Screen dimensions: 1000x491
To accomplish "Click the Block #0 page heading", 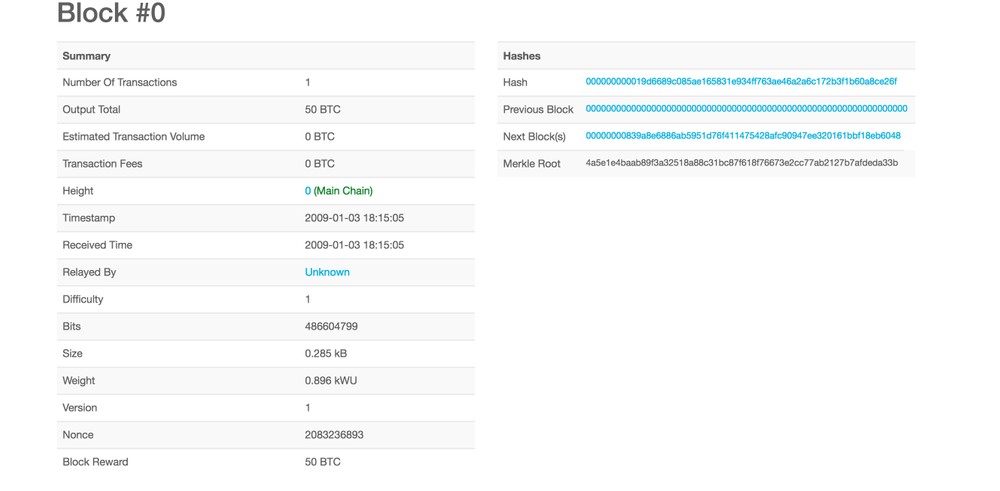I will (x=112, y=12).
